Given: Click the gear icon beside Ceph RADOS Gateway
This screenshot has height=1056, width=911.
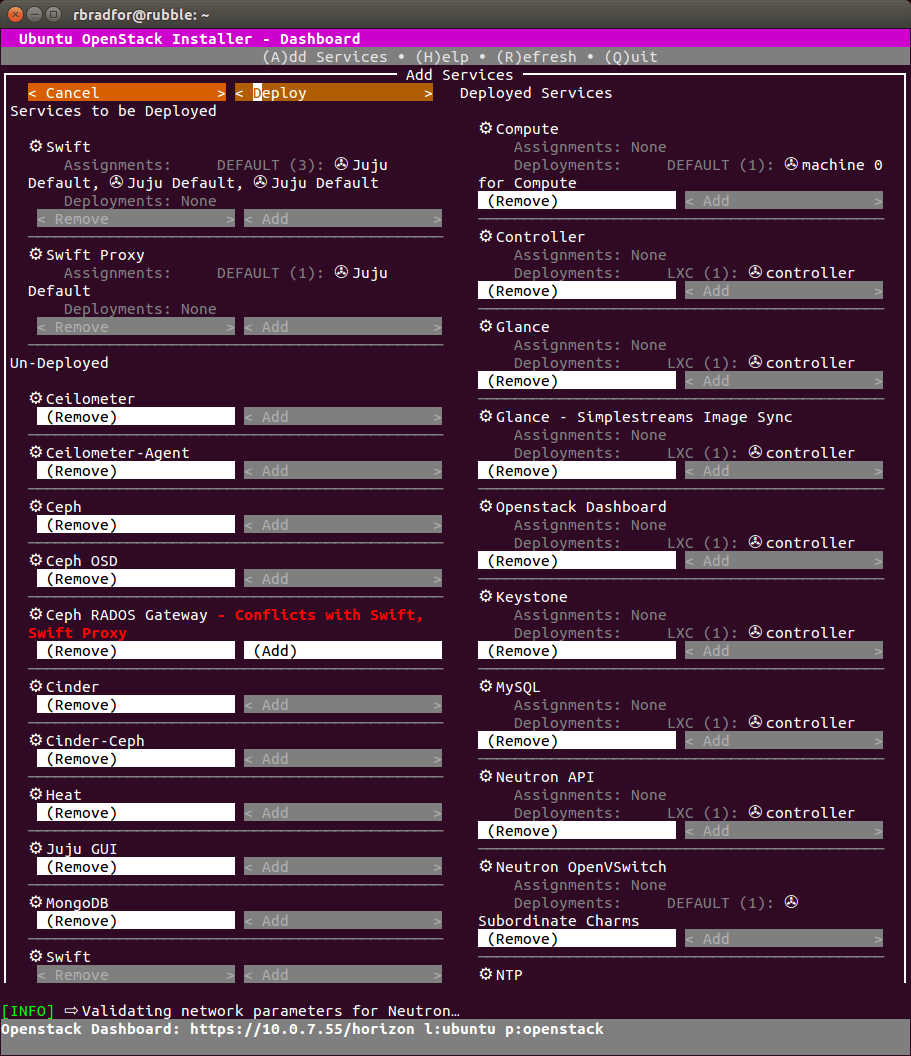Looking at the screenshot, I should 36,614.
